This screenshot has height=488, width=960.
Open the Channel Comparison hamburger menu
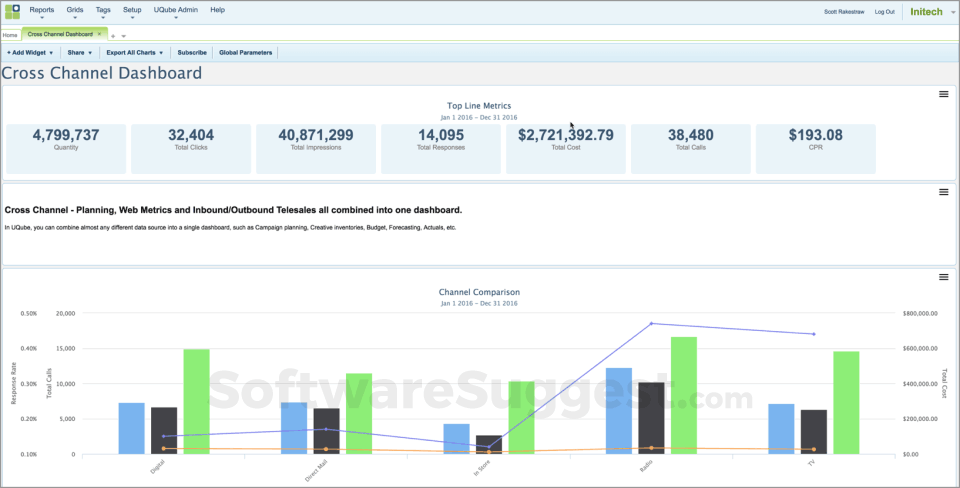(x=943, y=277)
